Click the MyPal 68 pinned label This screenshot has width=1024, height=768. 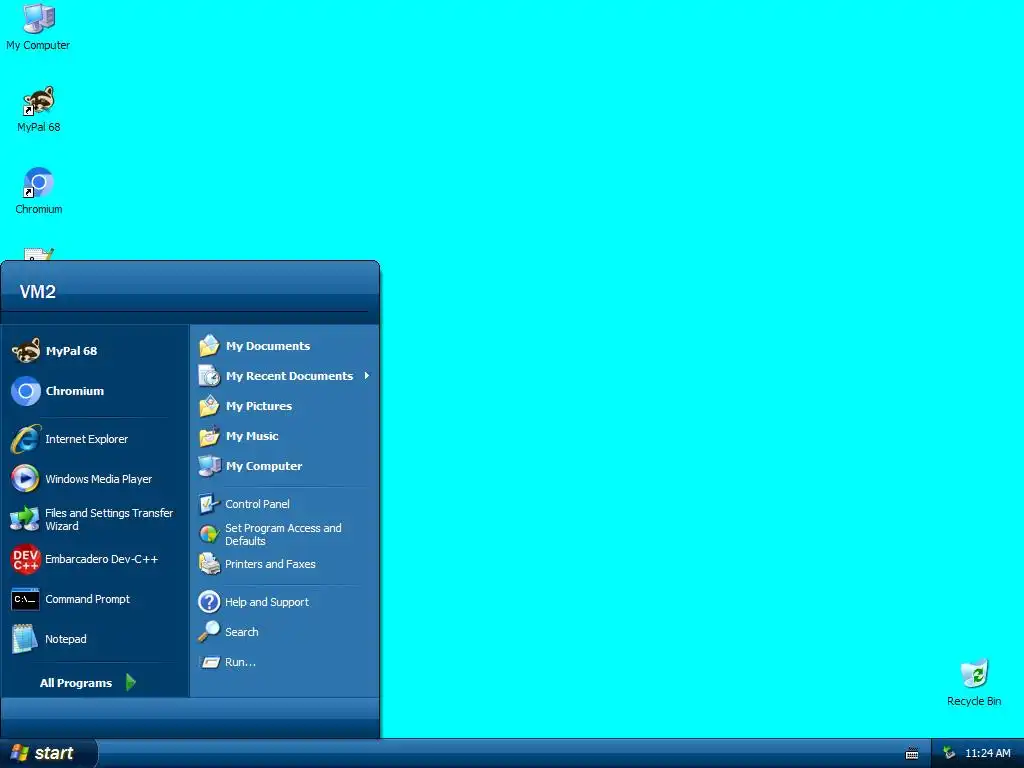pos(71,351)
